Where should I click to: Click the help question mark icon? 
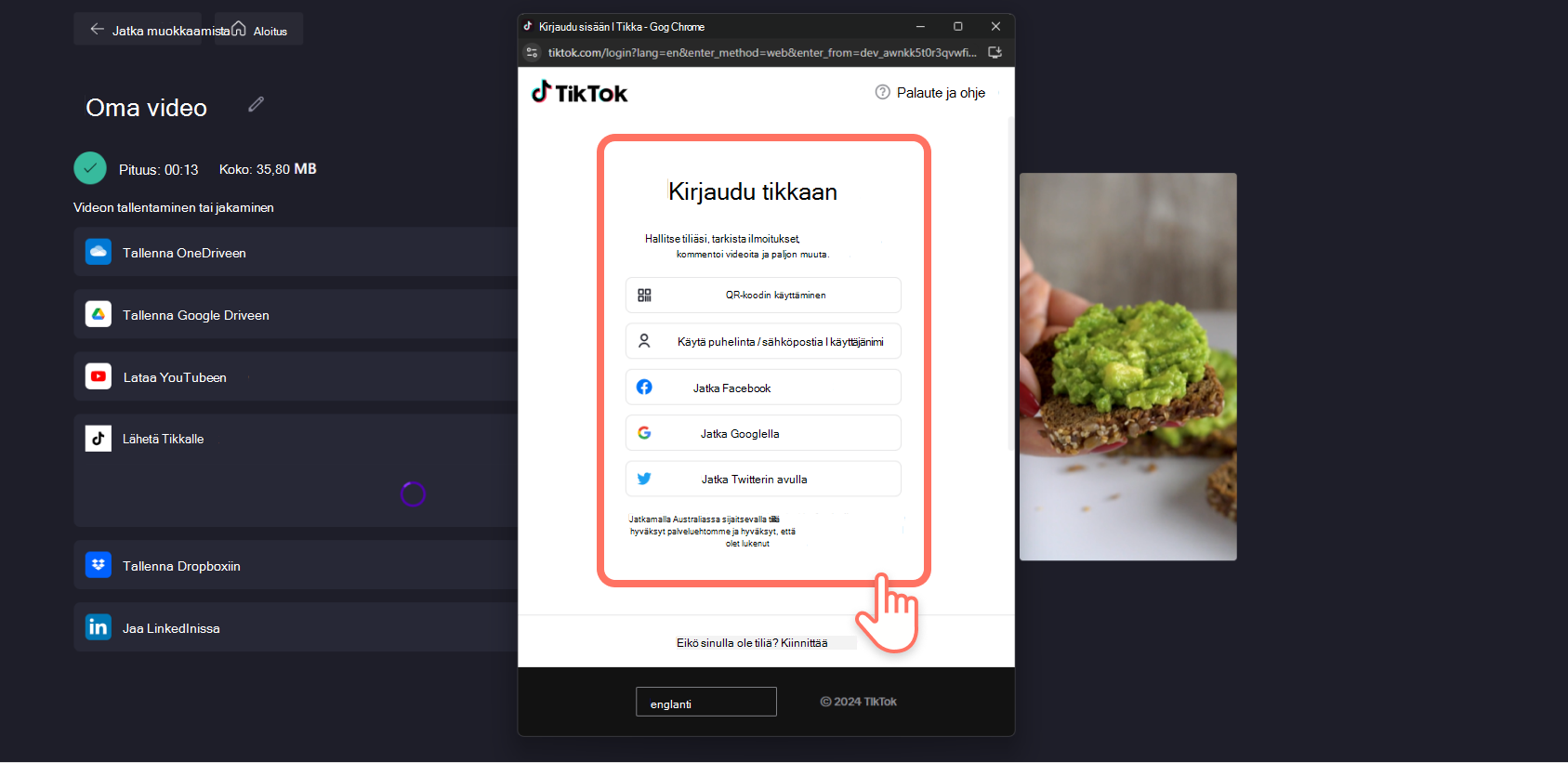pyautogui.click(x=883, y=92)
